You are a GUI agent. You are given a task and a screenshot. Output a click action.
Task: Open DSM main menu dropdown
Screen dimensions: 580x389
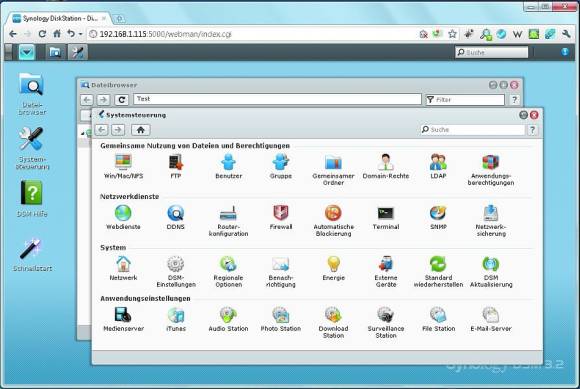click(x=27, y=52)
